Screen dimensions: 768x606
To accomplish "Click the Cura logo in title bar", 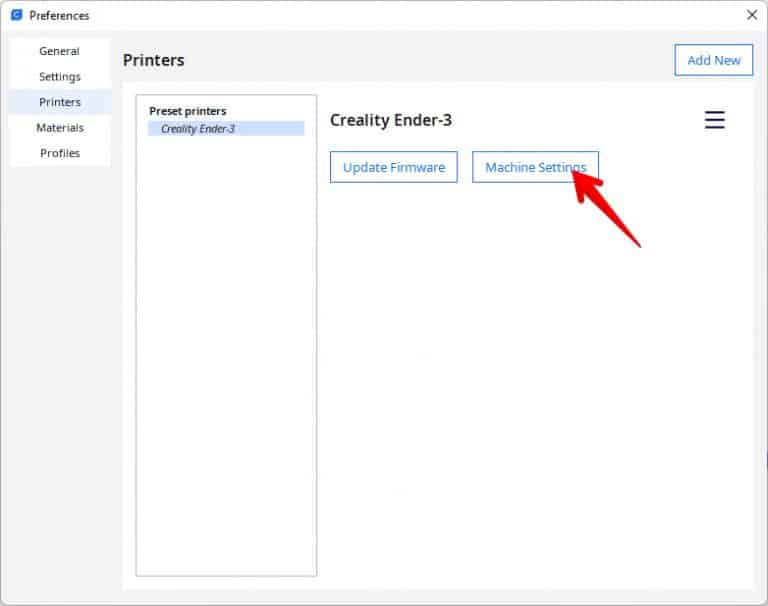I will tap(17, 15).
